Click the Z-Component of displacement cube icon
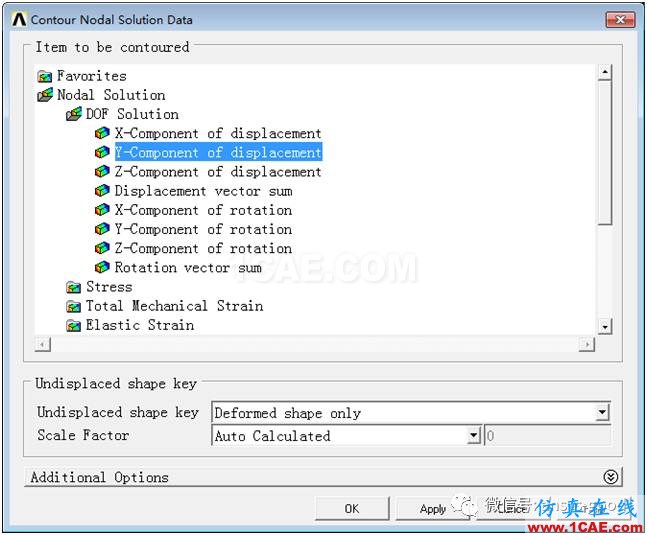This screenshot has height=535, width=647. coord(102,172)
